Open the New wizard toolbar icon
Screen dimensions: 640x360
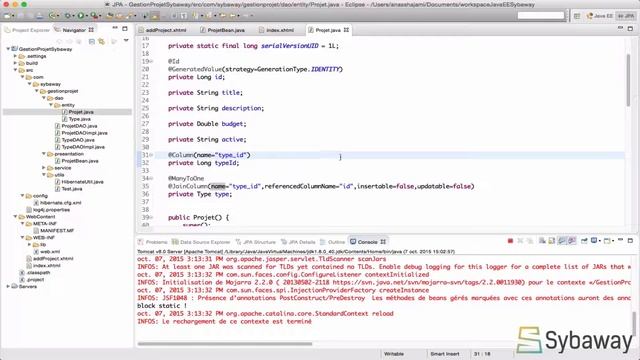tap(7, 16)
